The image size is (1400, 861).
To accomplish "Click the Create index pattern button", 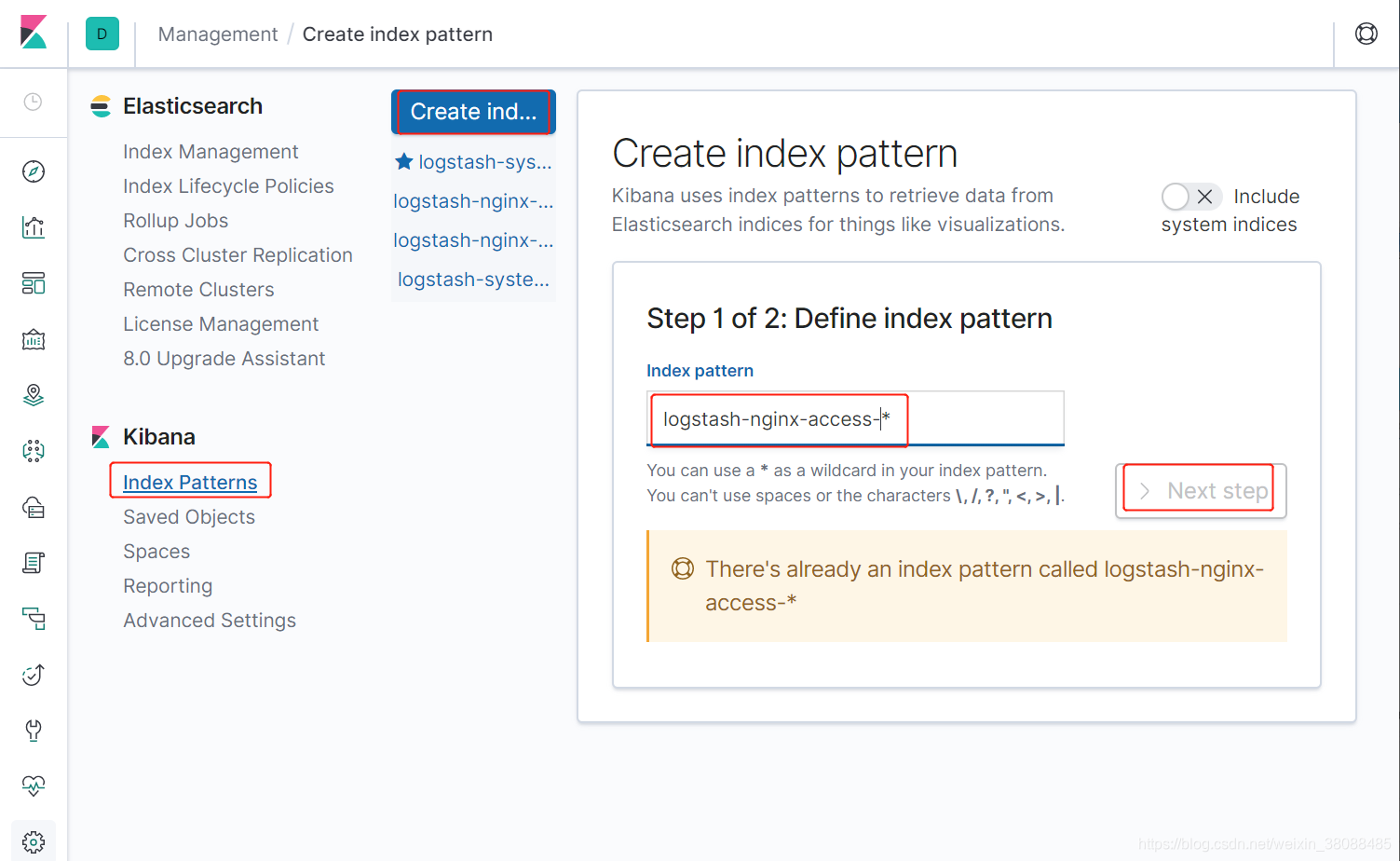I will (473, 112).
